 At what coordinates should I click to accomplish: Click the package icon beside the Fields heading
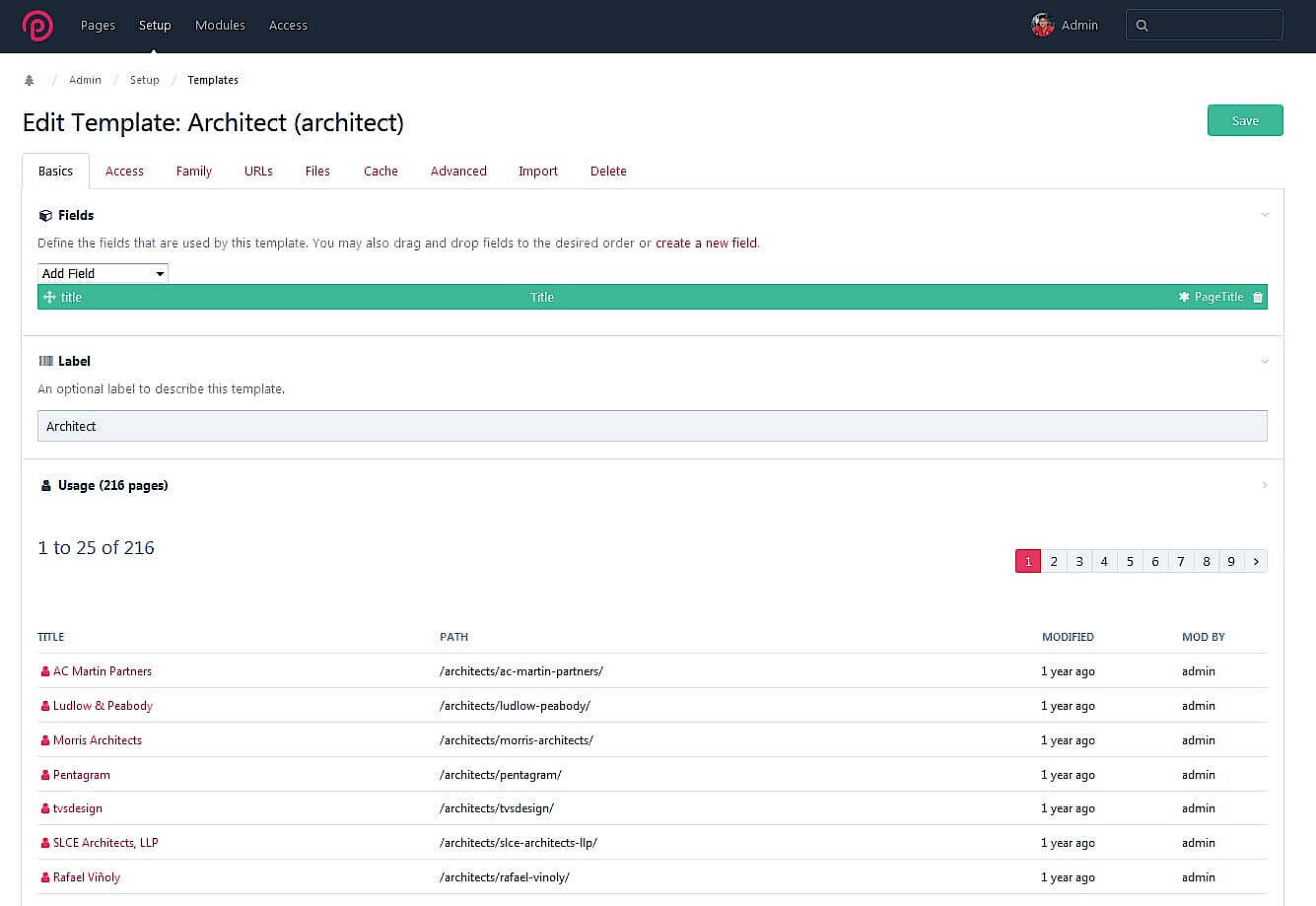point(45,215)
